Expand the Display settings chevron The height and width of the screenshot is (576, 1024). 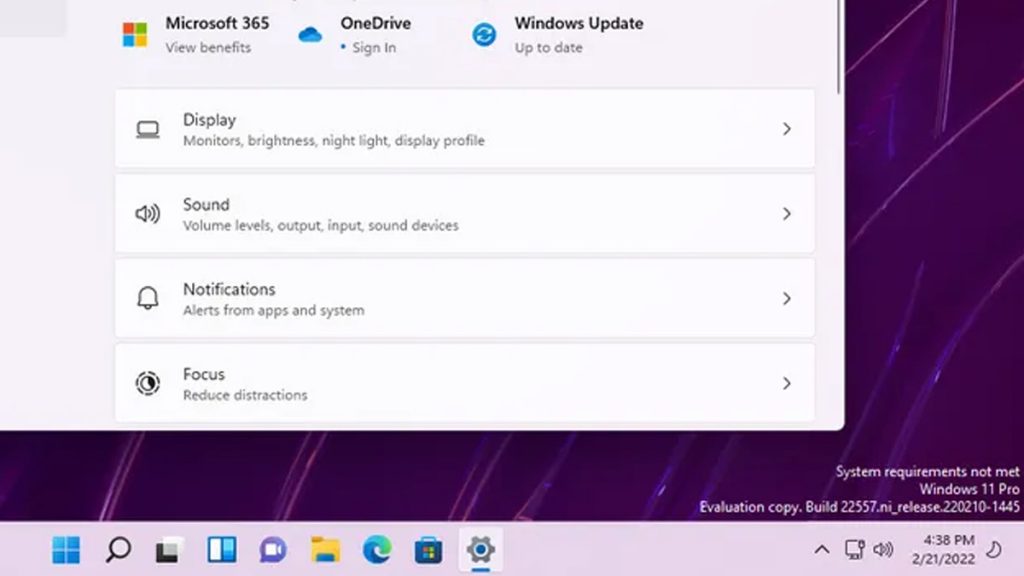pos(787,129)
